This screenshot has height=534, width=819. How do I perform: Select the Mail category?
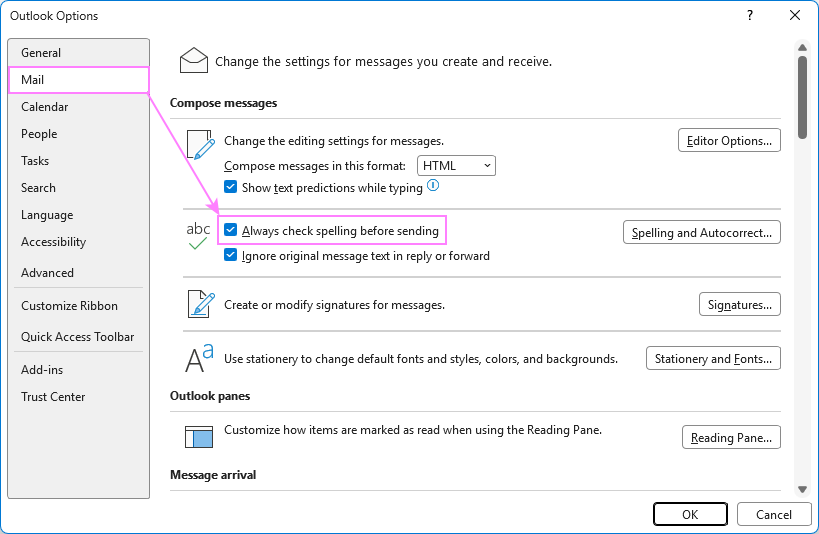[78, 80]
